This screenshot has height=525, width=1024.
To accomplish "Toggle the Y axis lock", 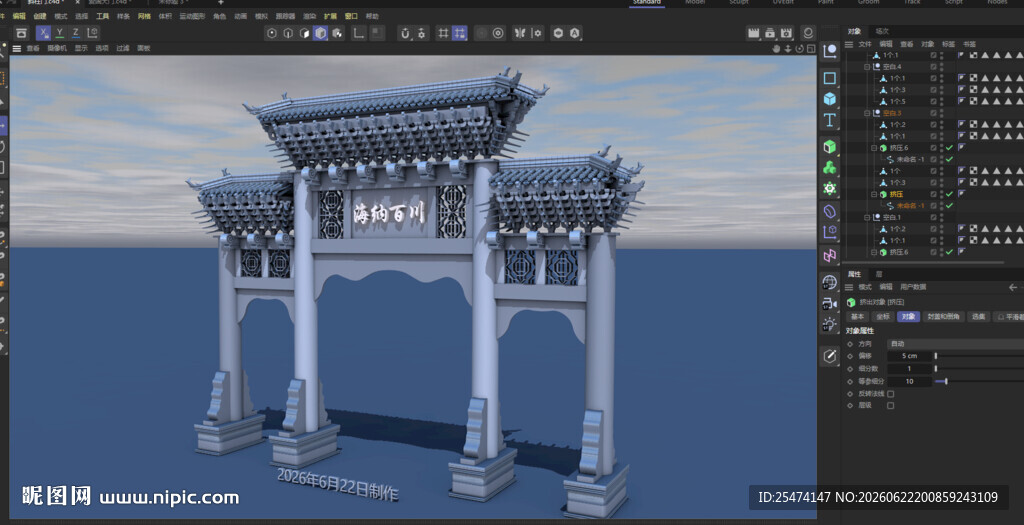I will click(x=59, y=33).
